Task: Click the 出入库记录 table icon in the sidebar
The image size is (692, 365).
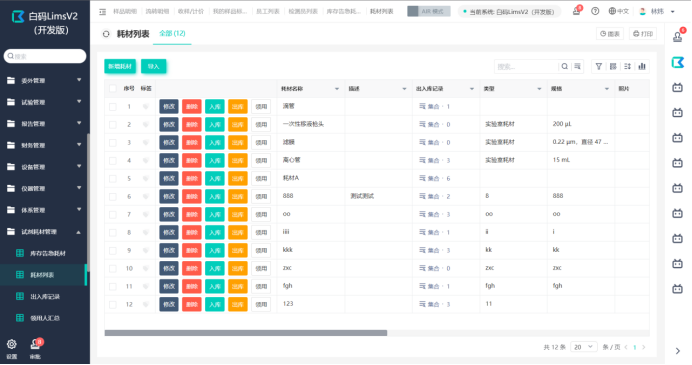Action: coord(20,297)
